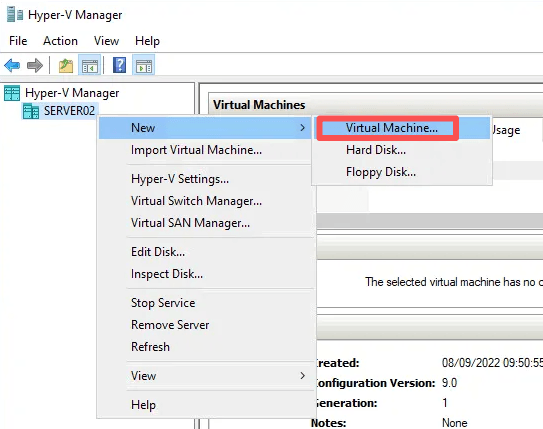Toggle the Show/Hide Console Tree icon
The height and width of the screenshot is (429, 543).
(90, 65)
